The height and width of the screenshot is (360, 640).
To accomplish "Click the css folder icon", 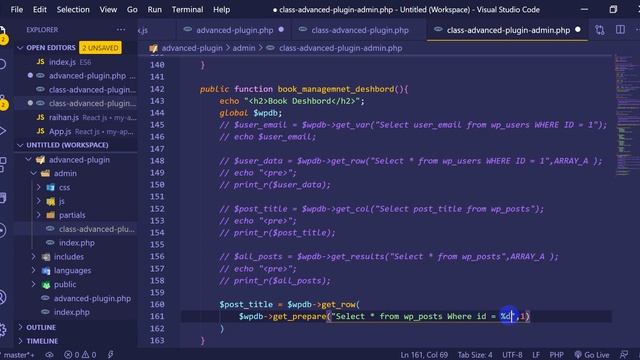I will 51,187.
